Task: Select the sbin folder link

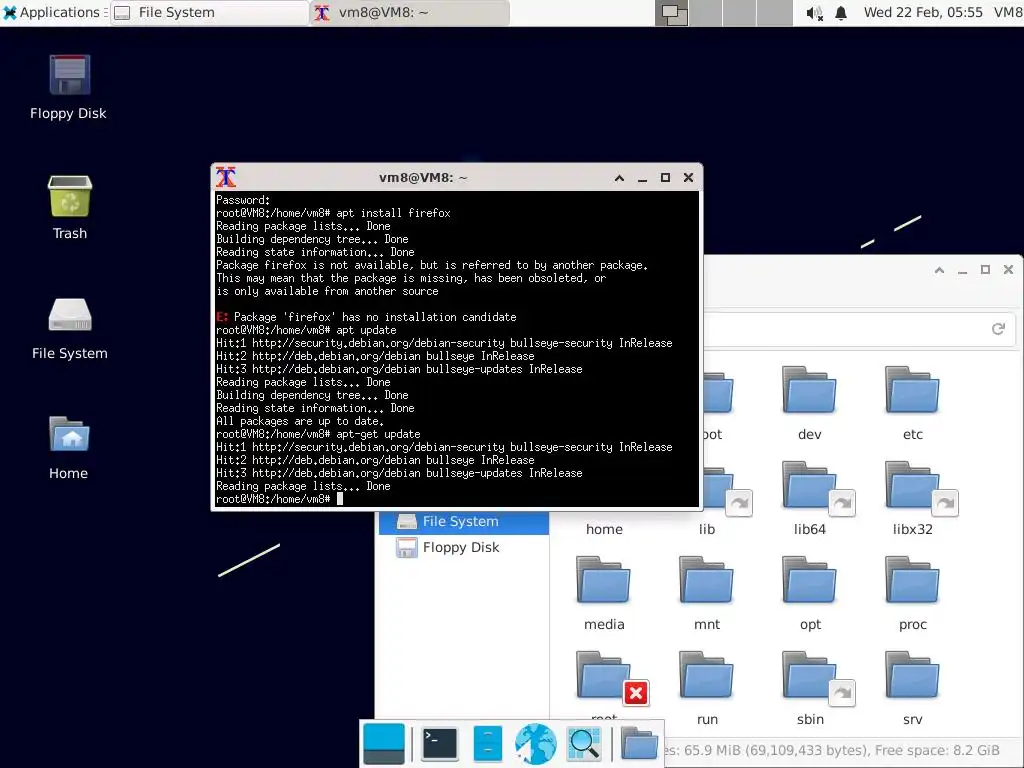Action: (810, 688)
